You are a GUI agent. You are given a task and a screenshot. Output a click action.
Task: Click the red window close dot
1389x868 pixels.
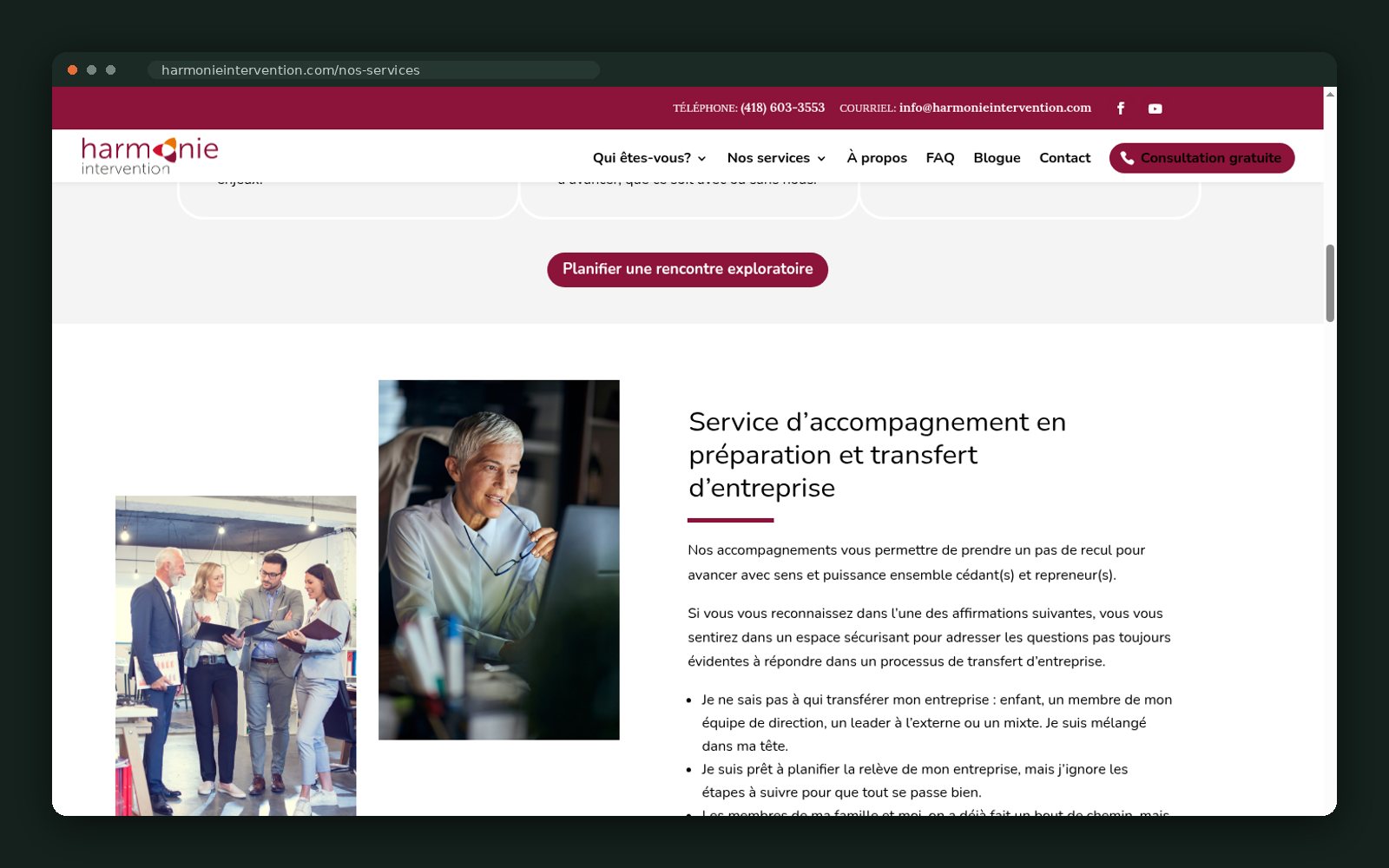(x=73, y=70)
